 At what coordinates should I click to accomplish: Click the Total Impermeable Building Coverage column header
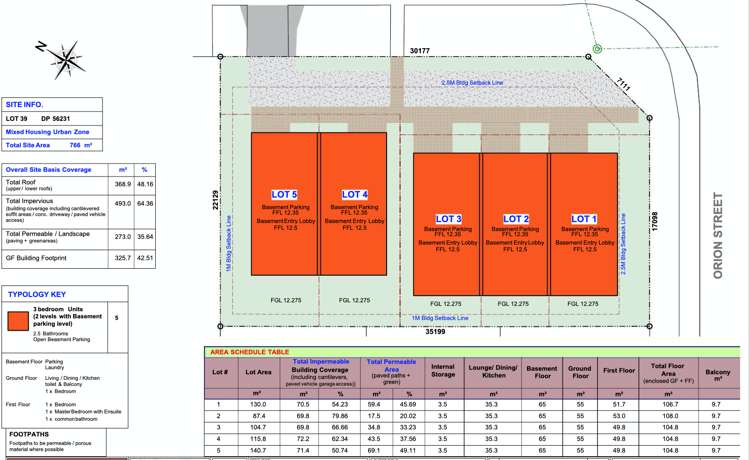click(x=319, y=371)
